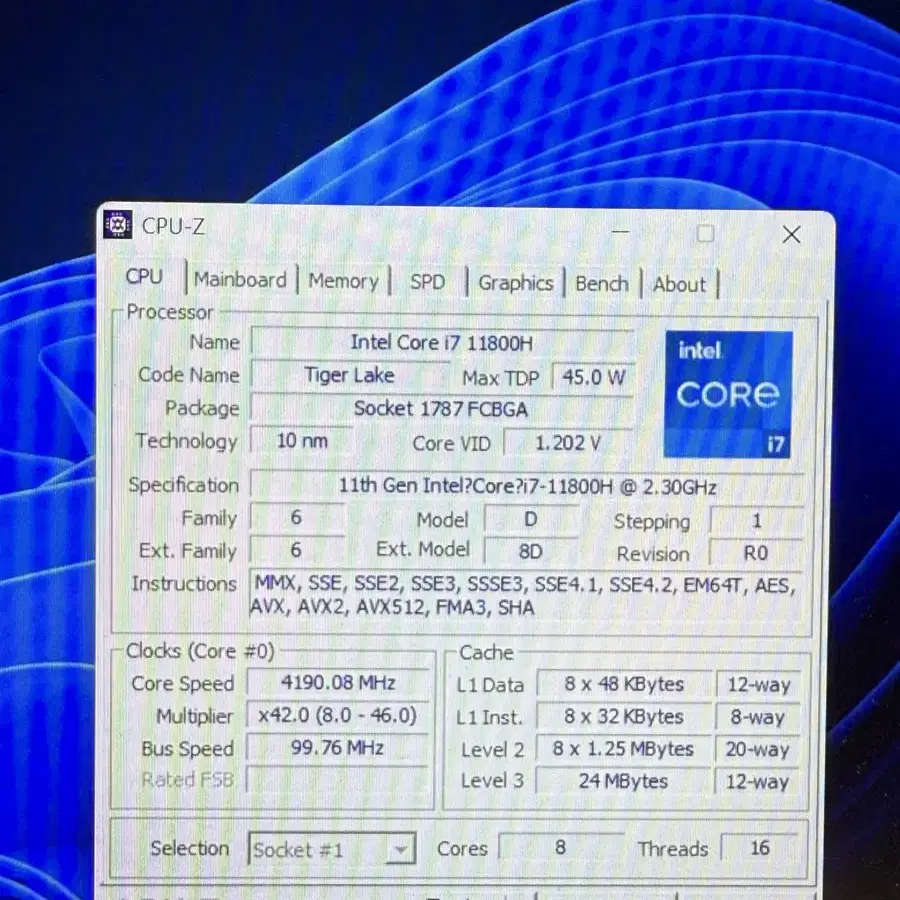This screenshot has width=900, height=900.
Task: Open the Bench tab
Action: tap(602, 284)
